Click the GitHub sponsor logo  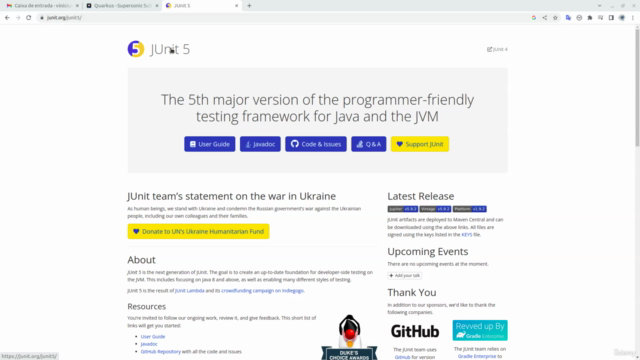pos(415,331)
